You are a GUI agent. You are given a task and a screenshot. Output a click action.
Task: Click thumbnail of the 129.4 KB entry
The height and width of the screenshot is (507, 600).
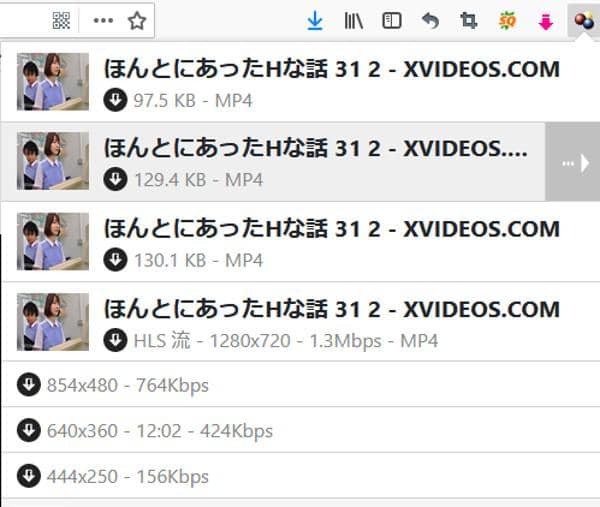point(53,161)
